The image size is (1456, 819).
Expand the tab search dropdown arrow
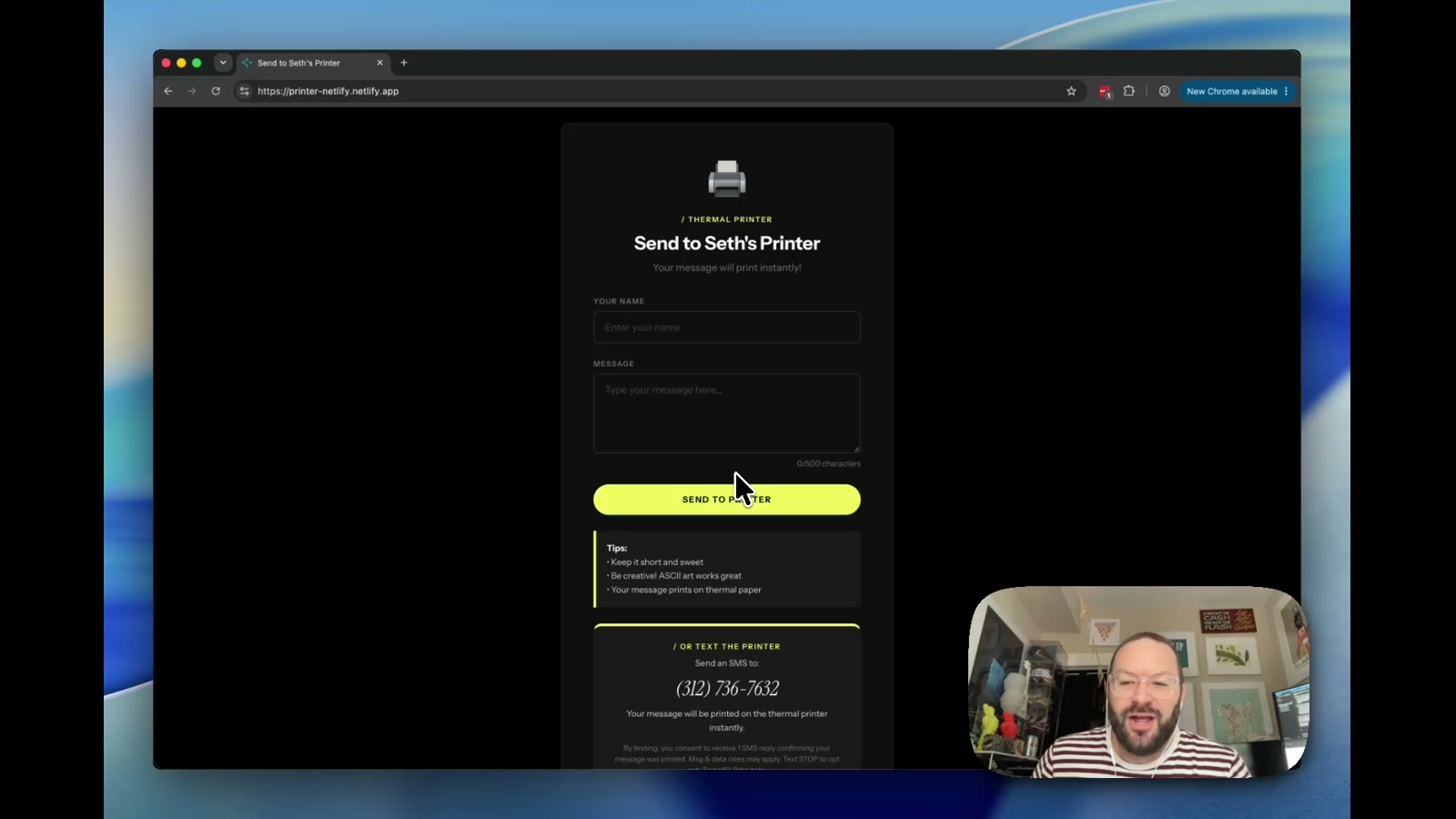click(x=223, y=63)
